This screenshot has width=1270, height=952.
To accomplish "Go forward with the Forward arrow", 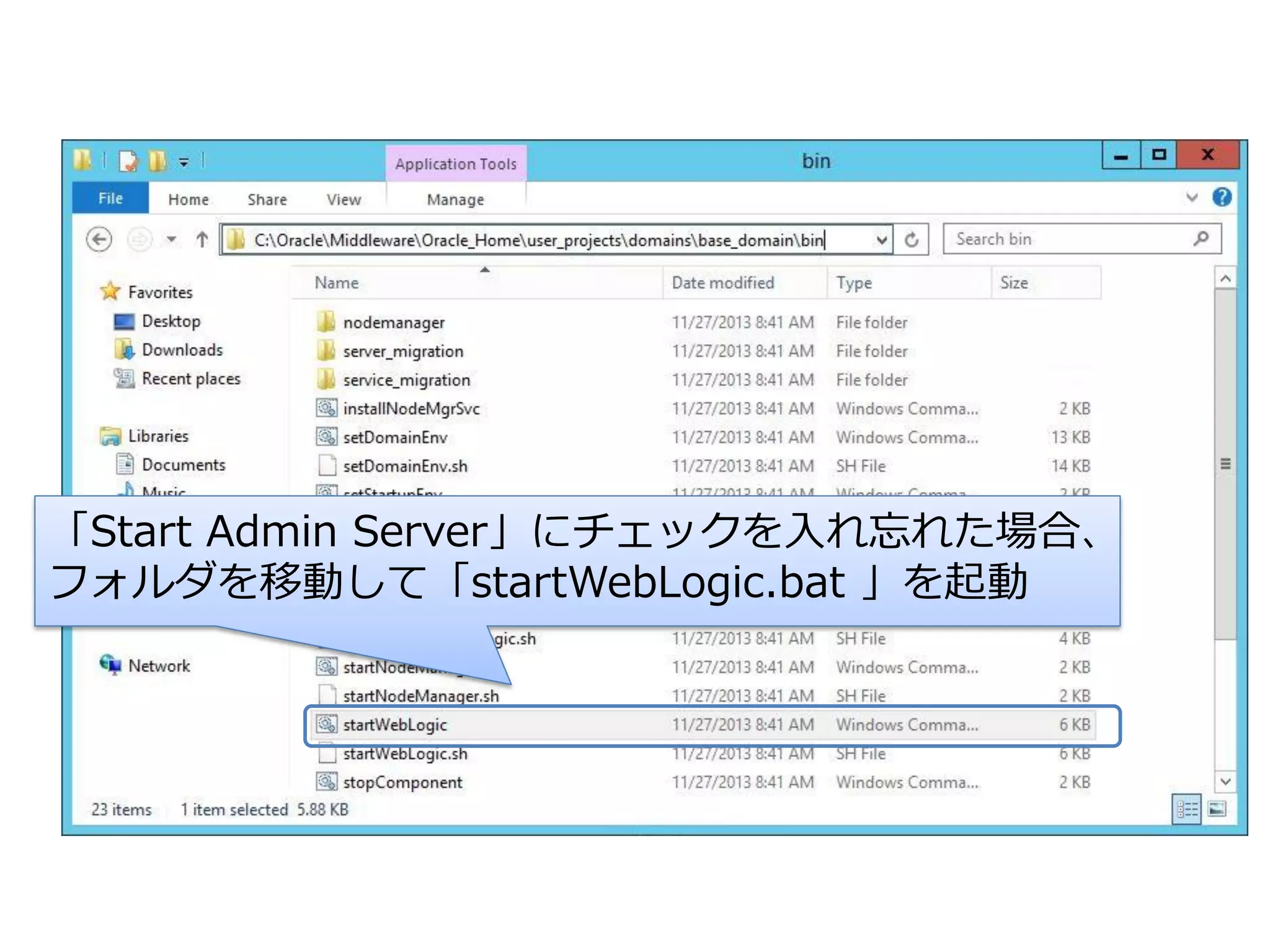I will click(139, 239).
